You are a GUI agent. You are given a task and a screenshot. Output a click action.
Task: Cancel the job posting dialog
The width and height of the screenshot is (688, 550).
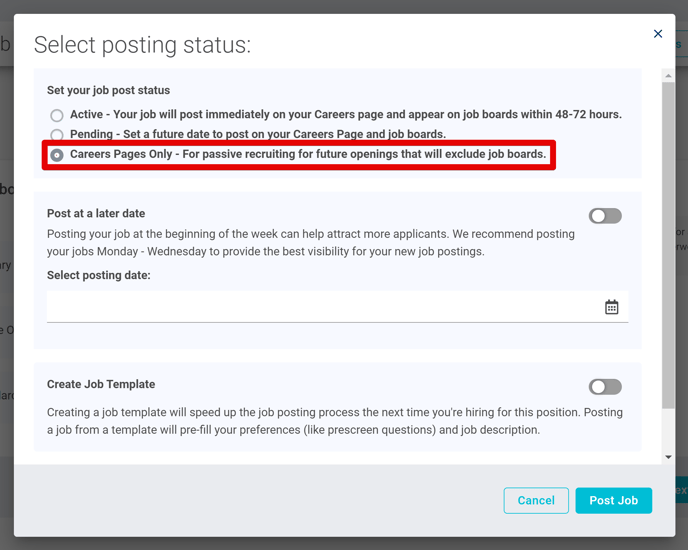[x=536, y=500]
